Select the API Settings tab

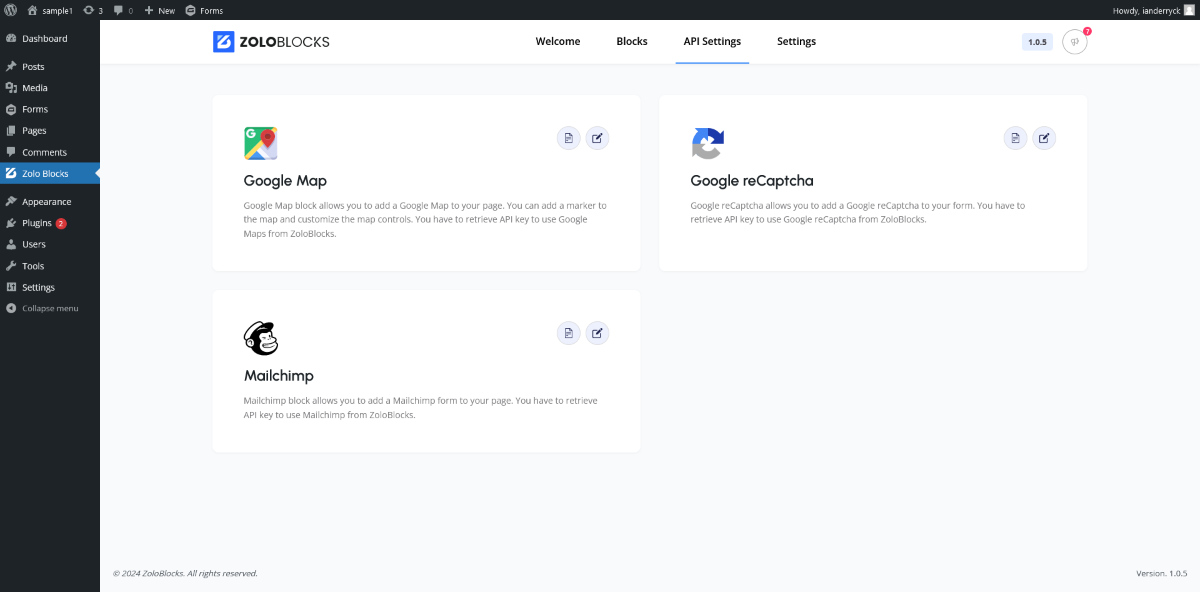[712, 42]
